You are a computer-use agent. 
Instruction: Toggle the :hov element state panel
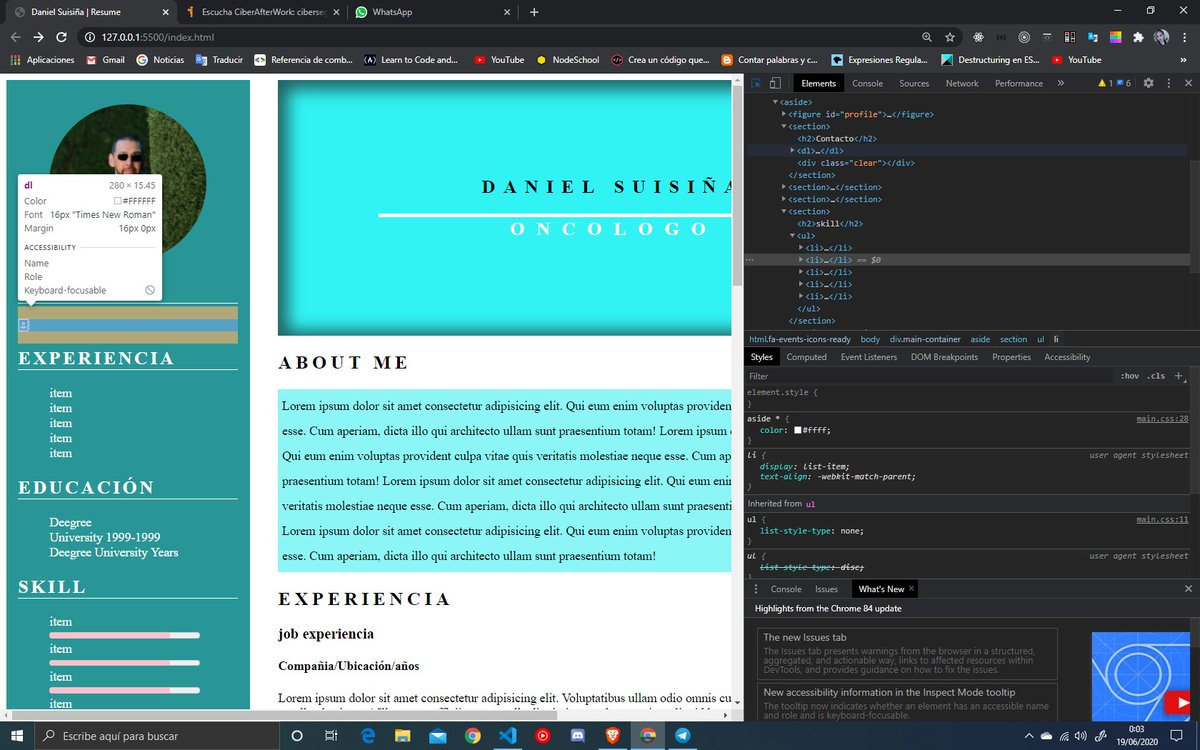click(x=1130, y=376)
